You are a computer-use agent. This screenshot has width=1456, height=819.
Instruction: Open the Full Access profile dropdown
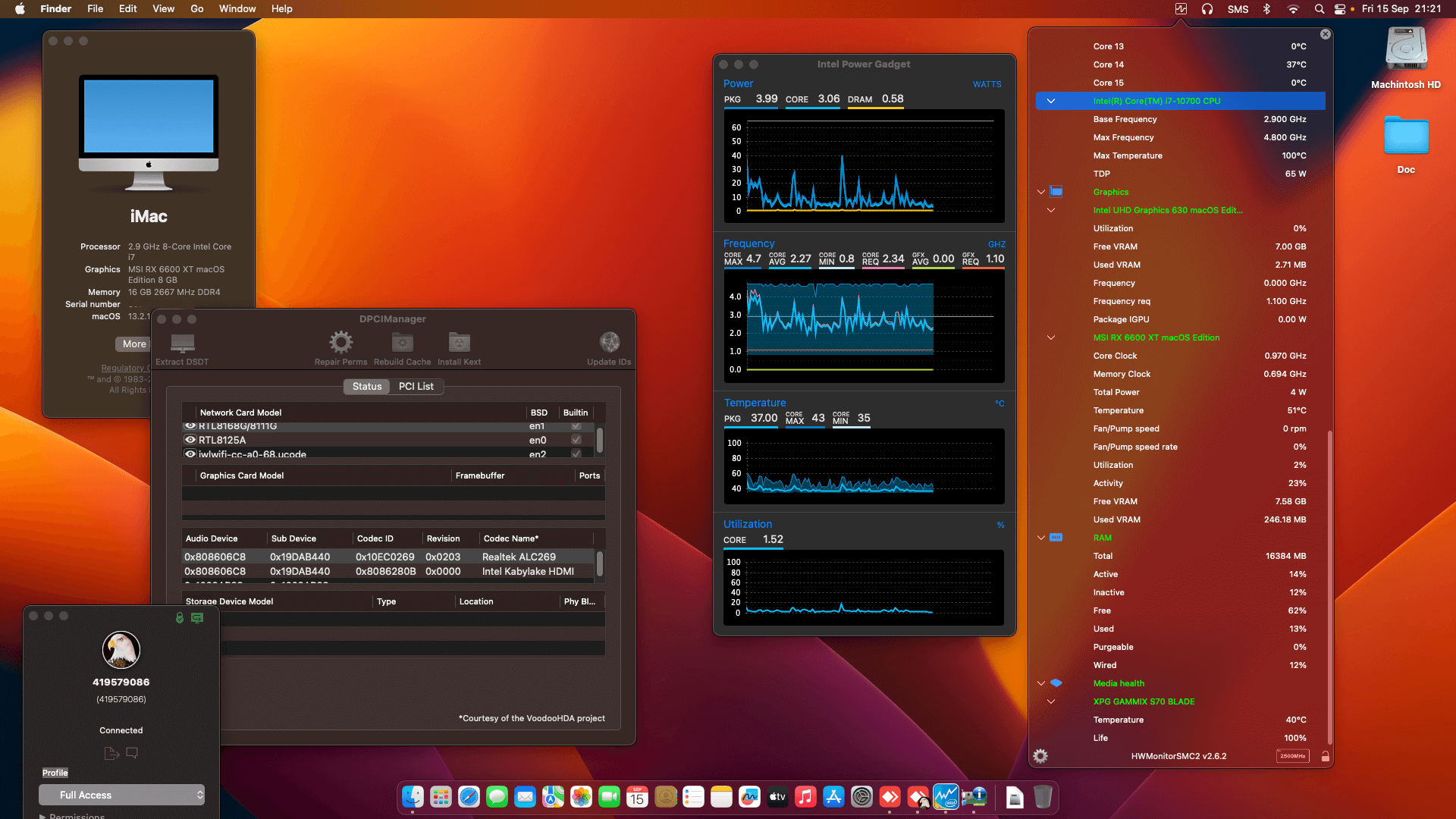(x=121, y=795)
